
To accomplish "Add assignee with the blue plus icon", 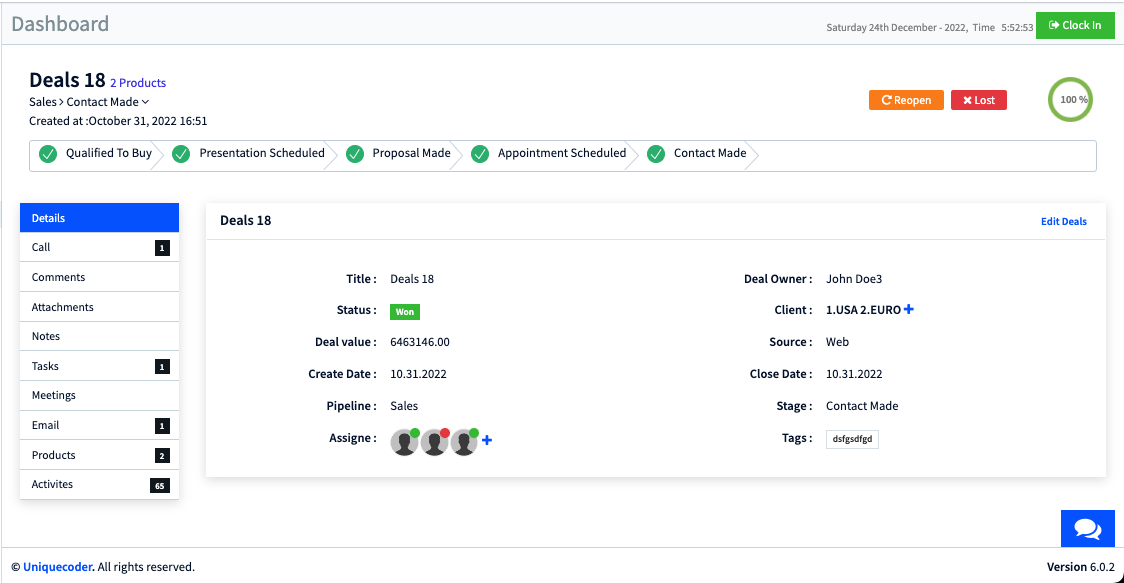I will tap(487, 440).
